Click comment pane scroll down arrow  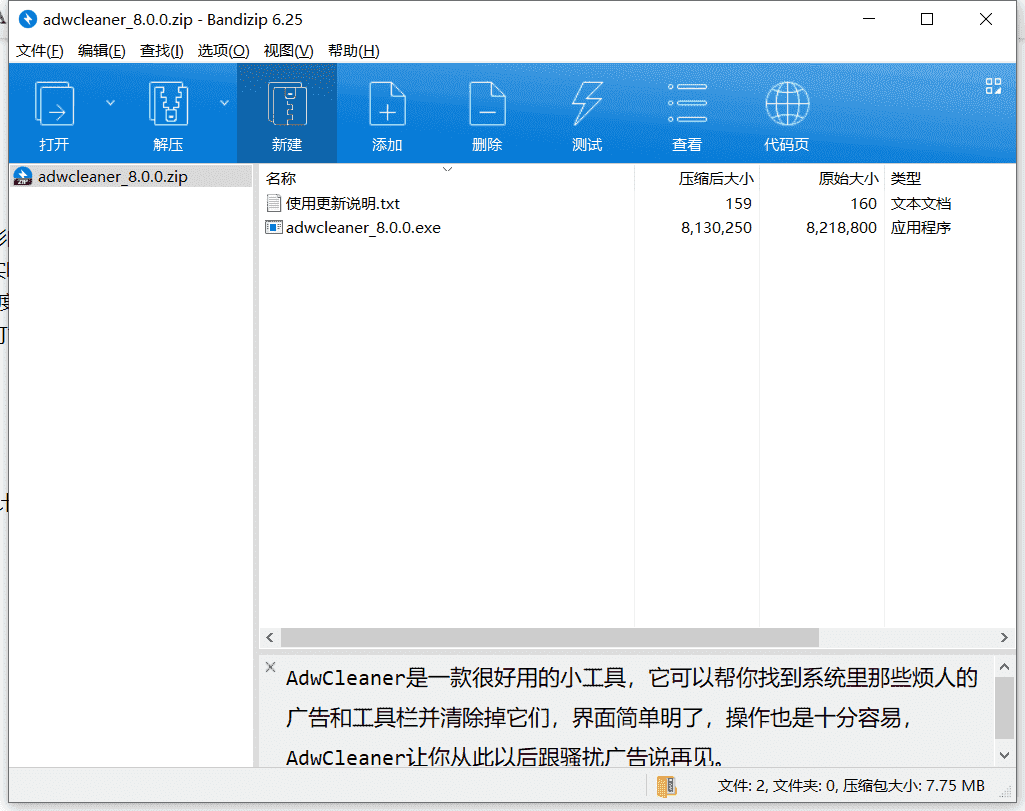(x=1005, y=755)
